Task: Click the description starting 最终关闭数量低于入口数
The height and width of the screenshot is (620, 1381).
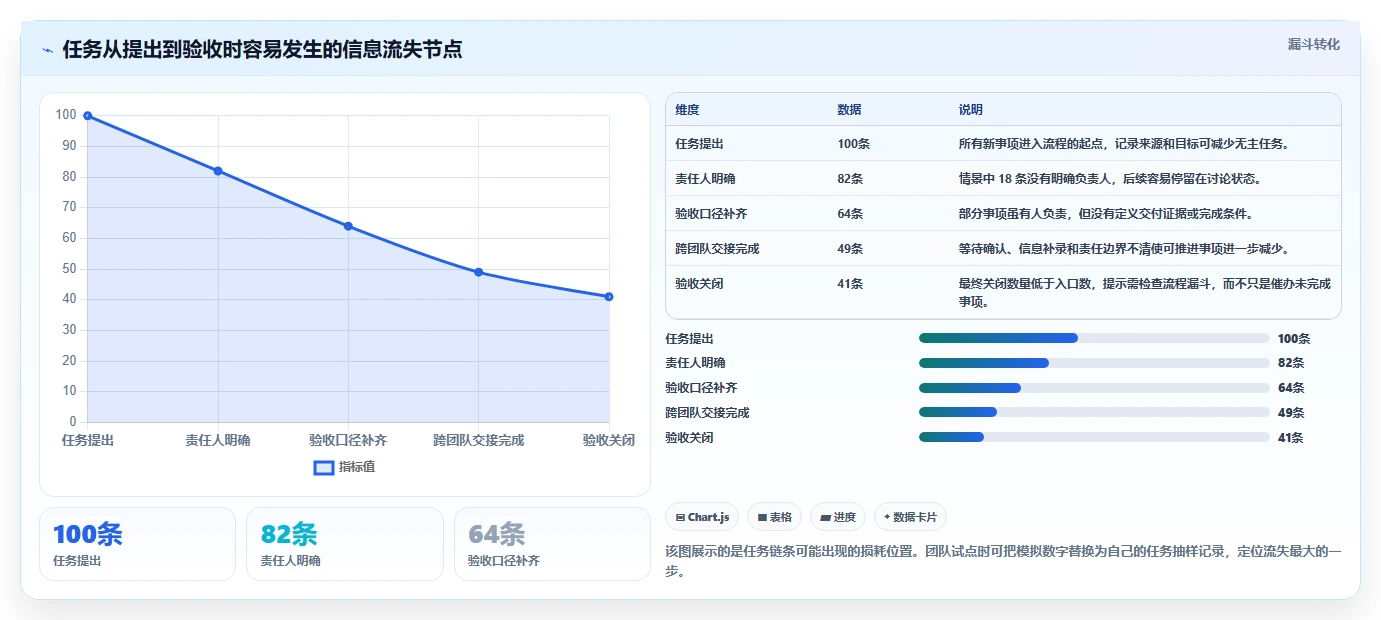Action: coord(1144,292)
